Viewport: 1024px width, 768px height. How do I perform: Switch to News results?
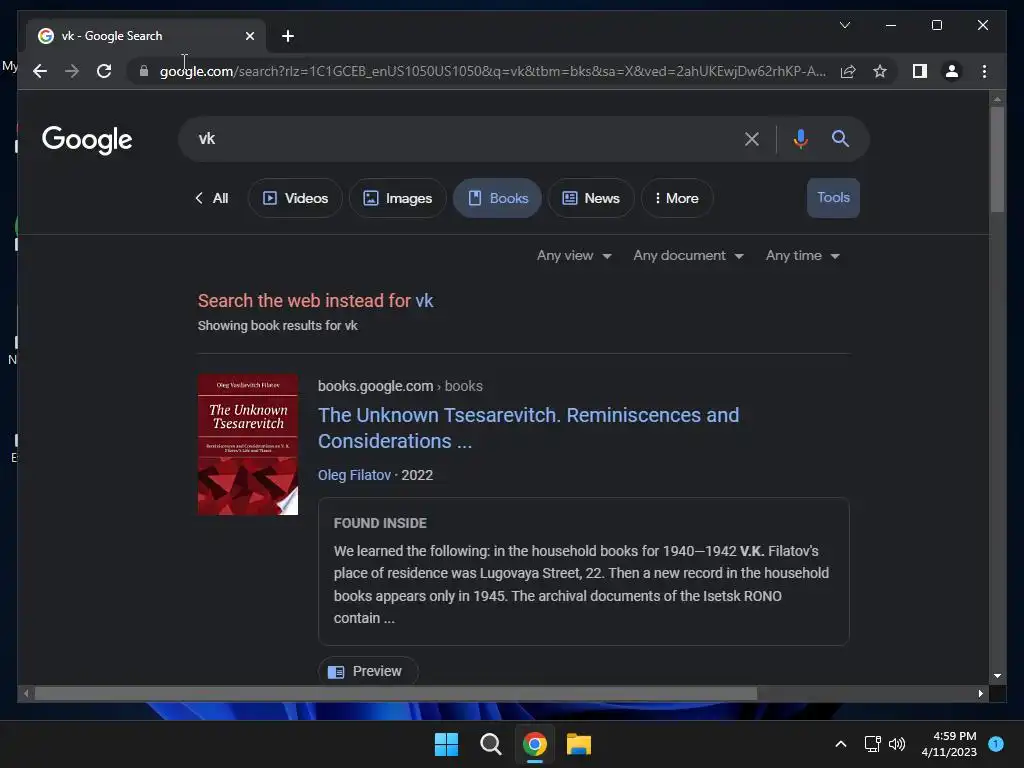coord(591,198)
